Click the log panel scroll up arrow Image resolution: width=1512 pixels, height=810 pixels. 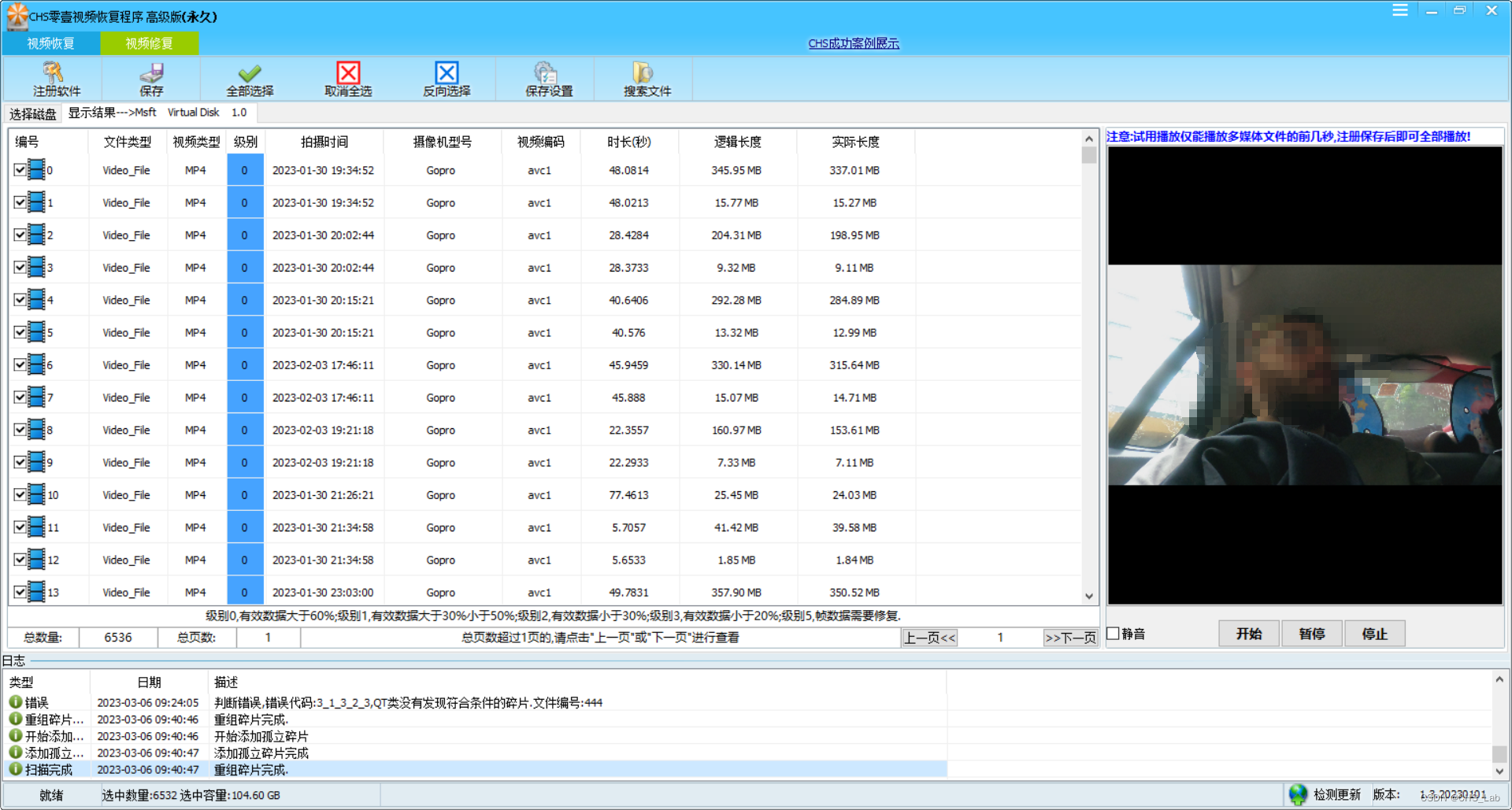[x=1499, y=679]
